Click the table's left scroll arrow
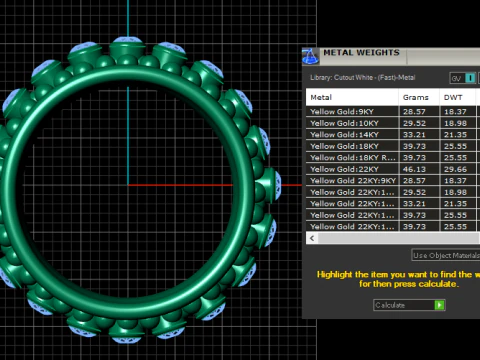 (x=312, y=238)
